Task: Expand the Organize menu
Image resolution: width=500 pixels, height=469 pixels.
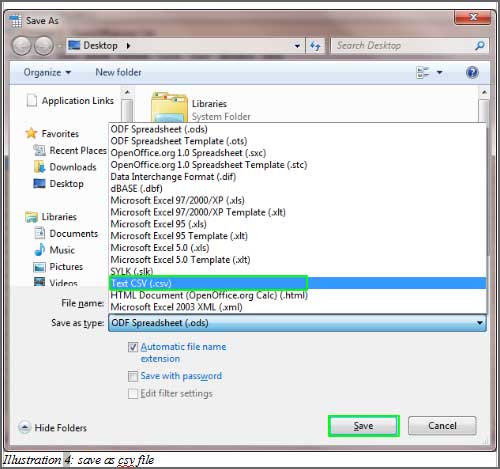Action: (x=47, y=72)
